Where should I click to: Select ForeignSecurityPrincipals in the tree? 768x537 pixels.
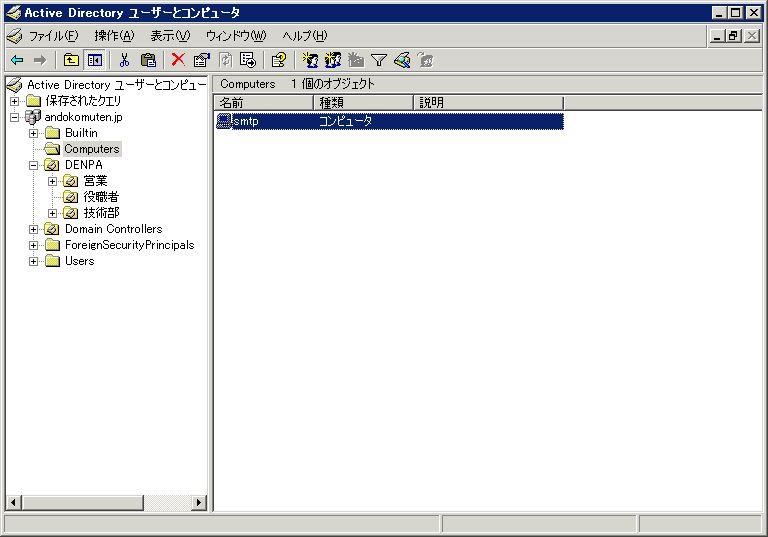pos(130,245)
